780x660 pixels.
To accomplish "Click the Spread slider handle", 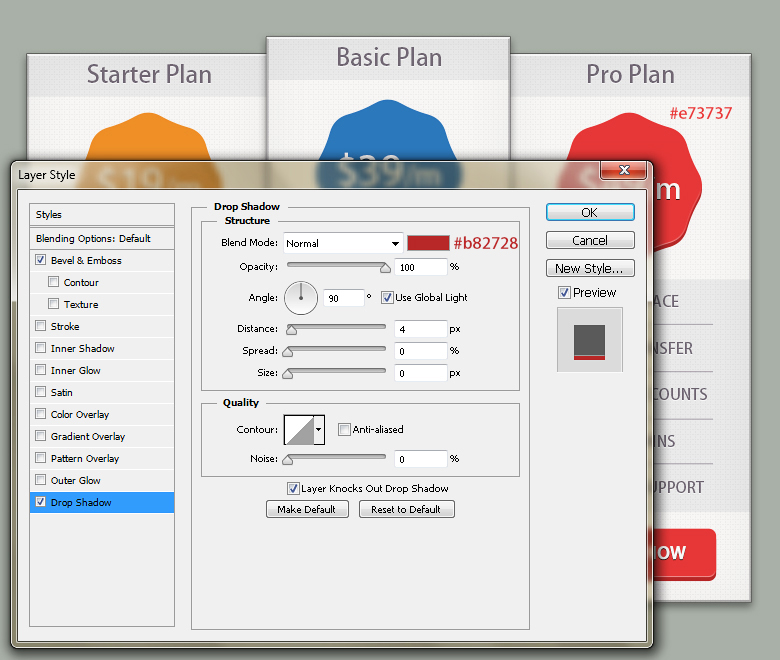I will pos(288,352).
